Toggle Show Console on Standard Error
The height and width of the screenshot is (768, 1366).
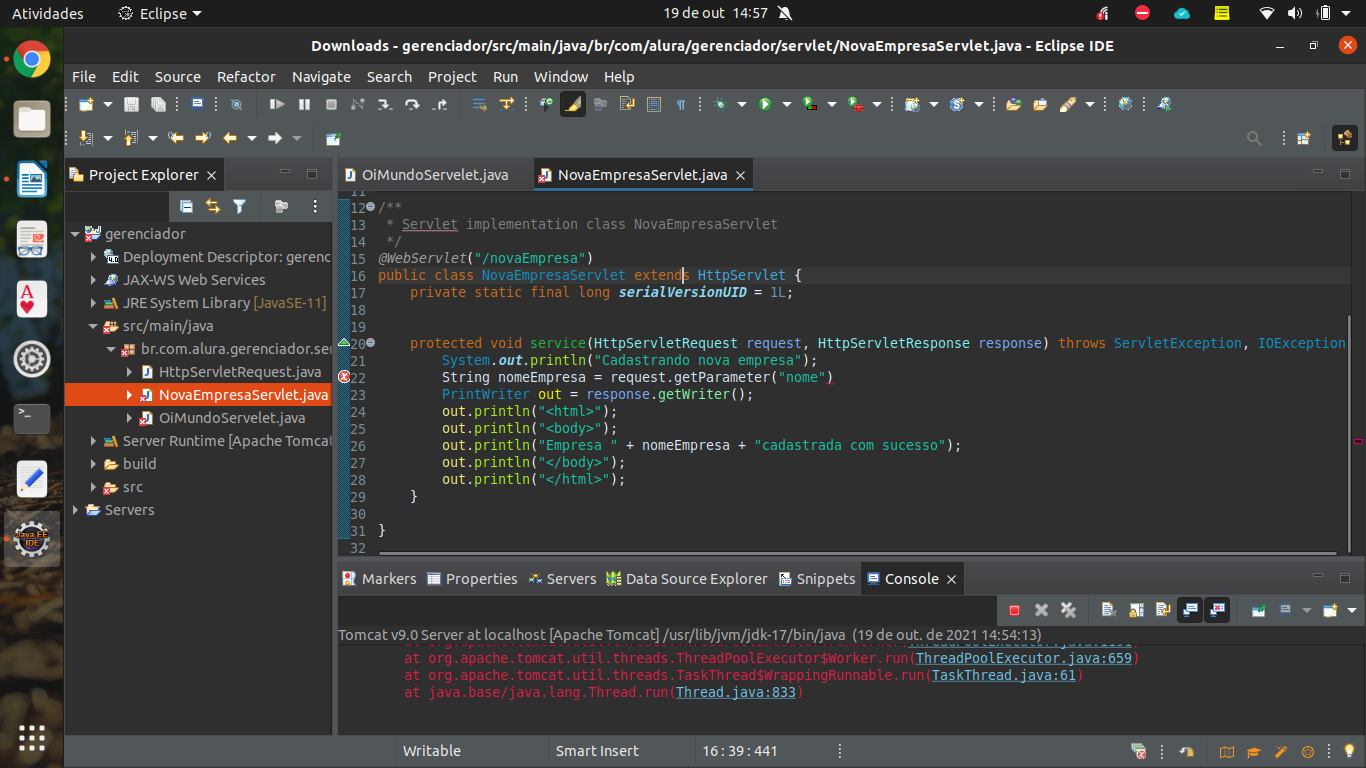pyautogui.click(x=1217, y=610)
